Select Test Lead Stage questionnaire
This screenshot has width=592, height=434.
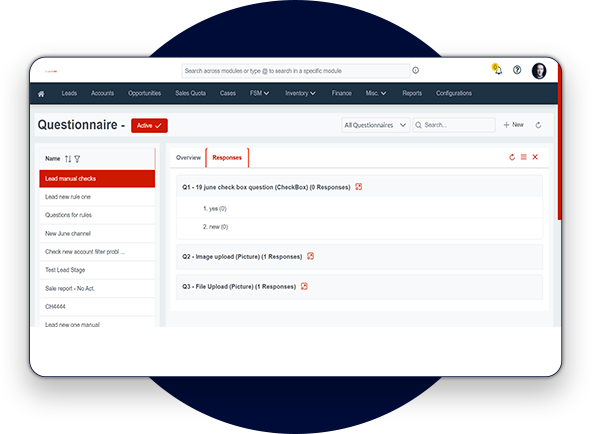97,270
